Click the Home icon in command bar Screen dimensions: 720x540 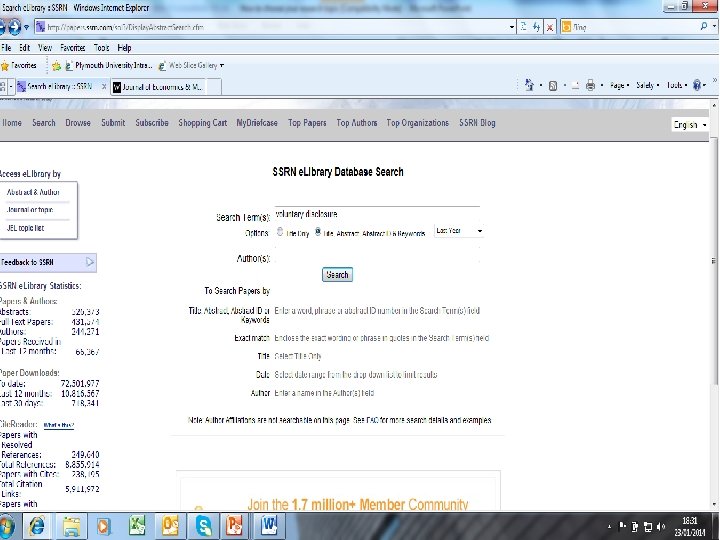(x=529, y=85)
